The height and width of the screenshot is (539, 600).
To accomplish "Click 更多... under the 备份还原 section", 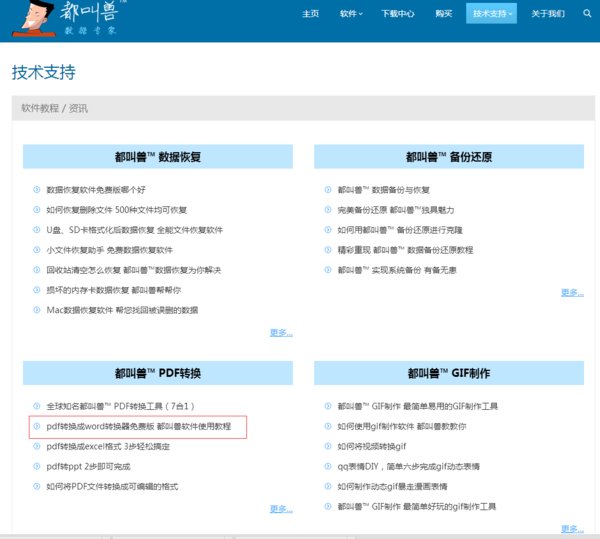I will point(572,293).
